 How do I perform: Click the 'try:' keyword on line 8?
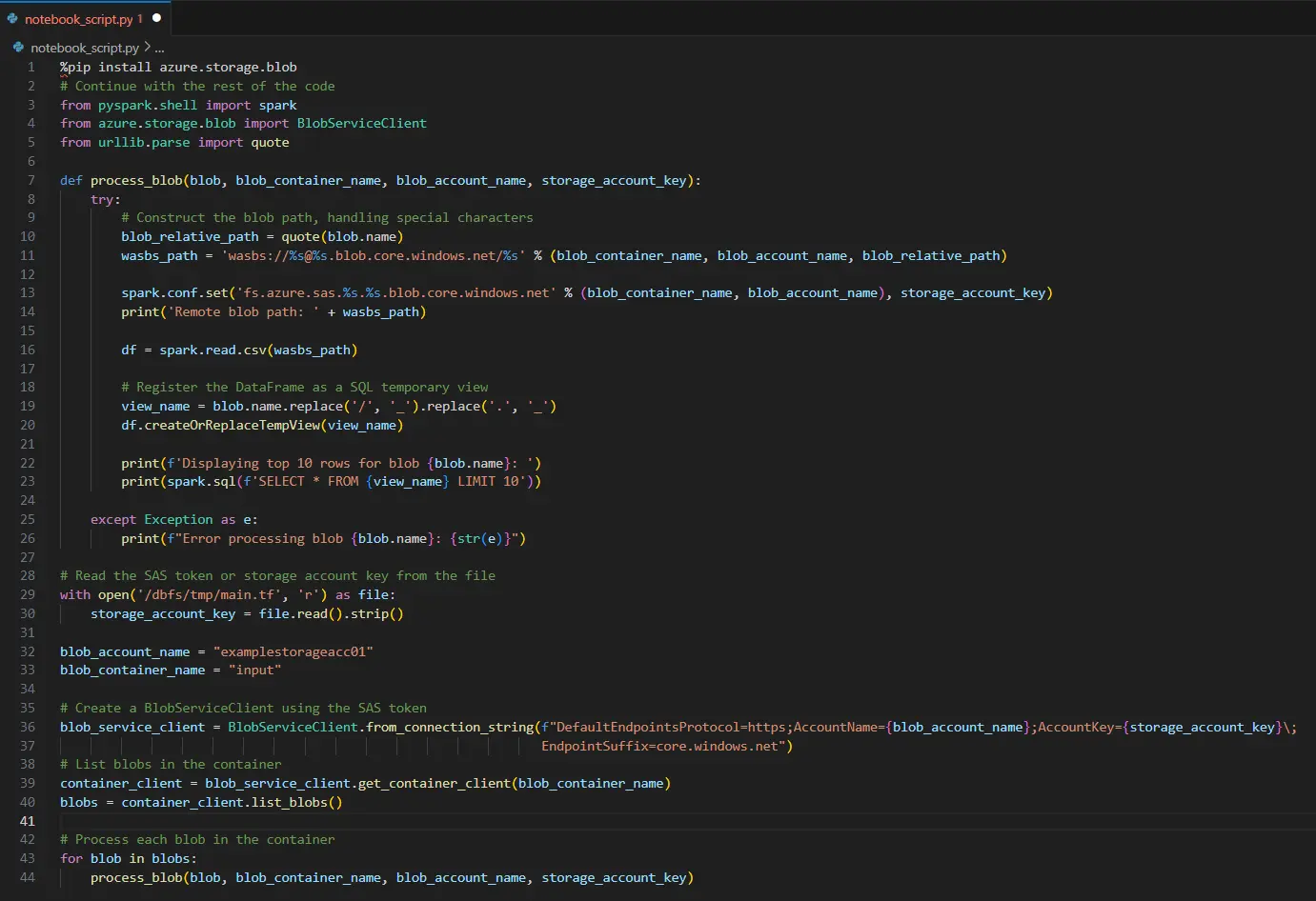click(x=106, y=199)
